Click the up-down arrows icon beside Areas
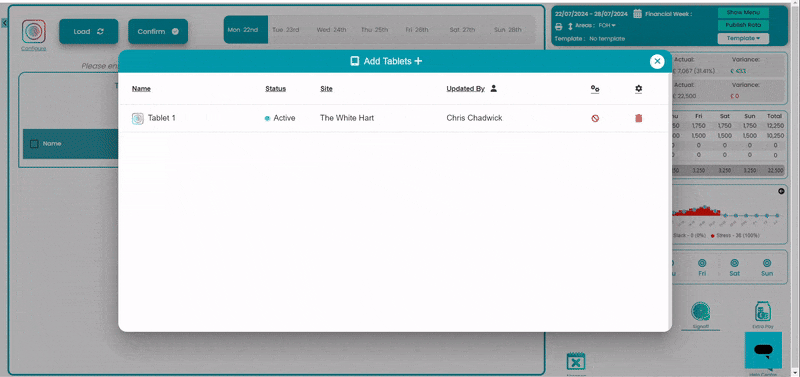 click(x=570, y=26)
